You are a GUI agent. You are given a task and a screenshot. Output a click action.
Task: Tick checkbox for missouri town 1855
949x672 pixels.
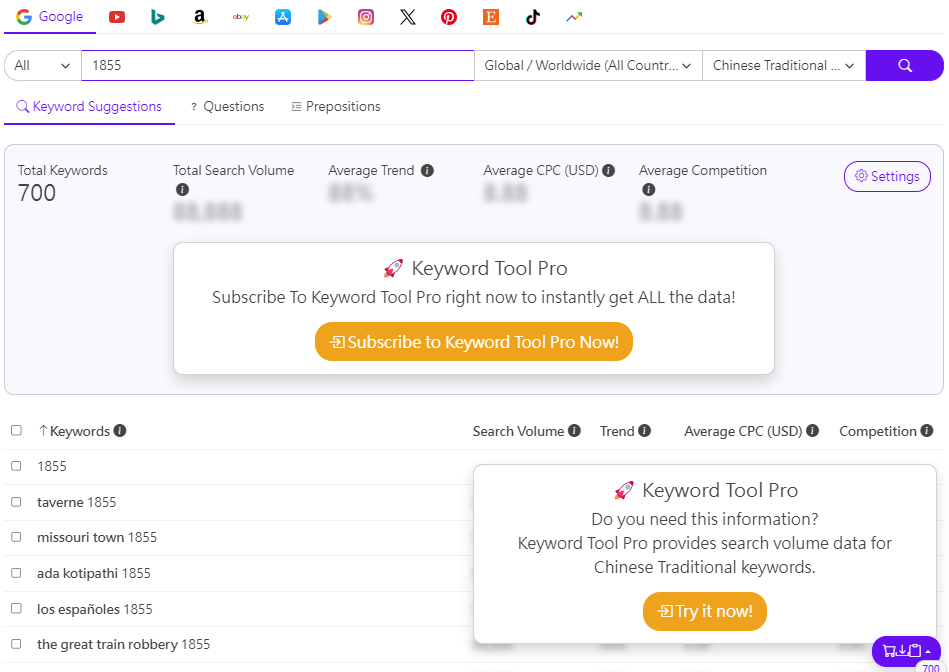(16, 537)
